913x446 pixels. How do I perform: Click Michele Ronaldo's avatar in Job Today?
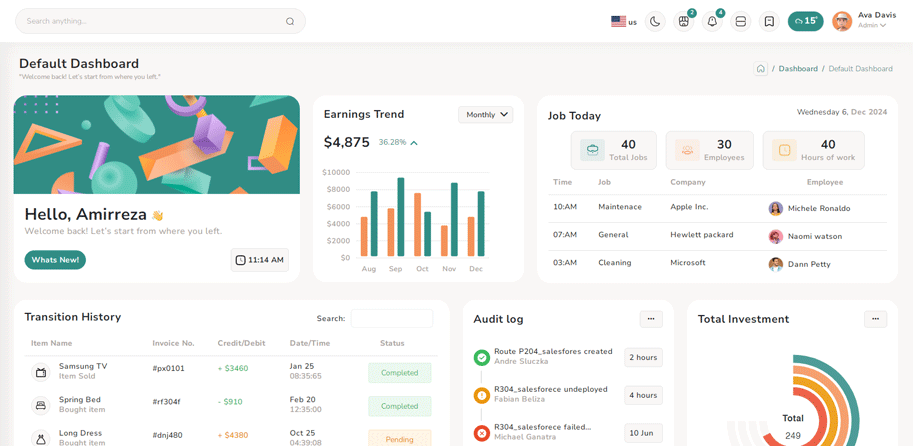click(775, 208)
